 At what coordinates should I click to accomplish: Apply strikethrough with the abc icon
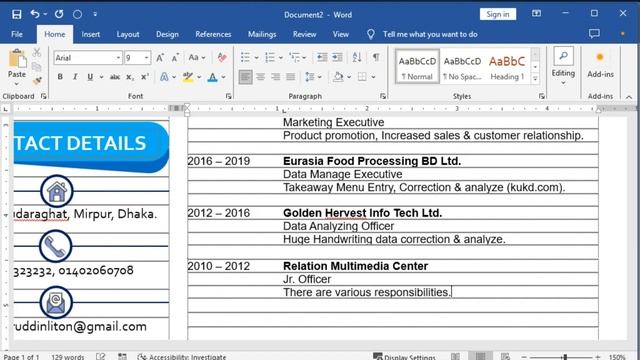tap(115, 77)
